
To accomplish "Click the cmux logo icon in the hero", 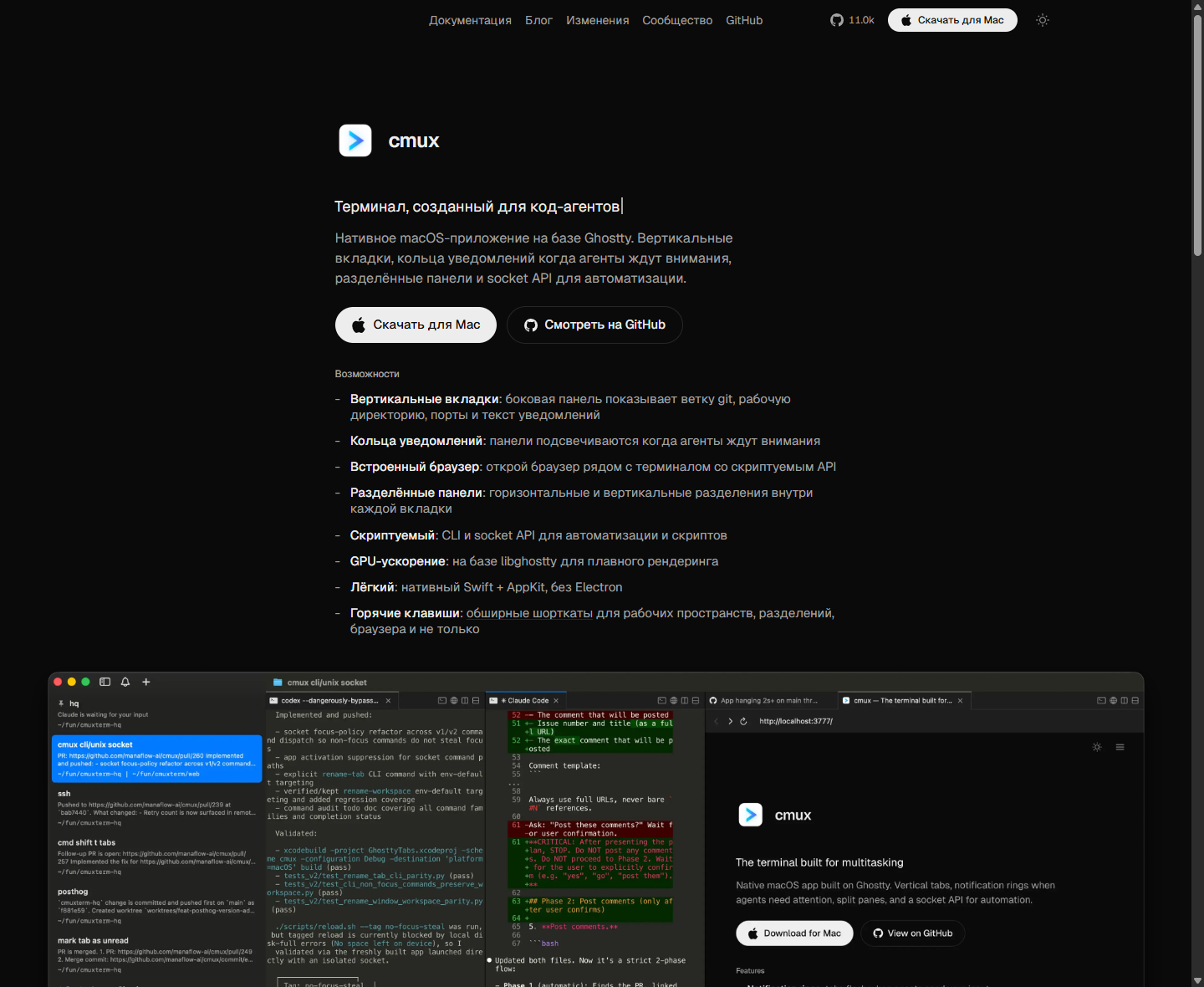I will (x=355, y=141).
